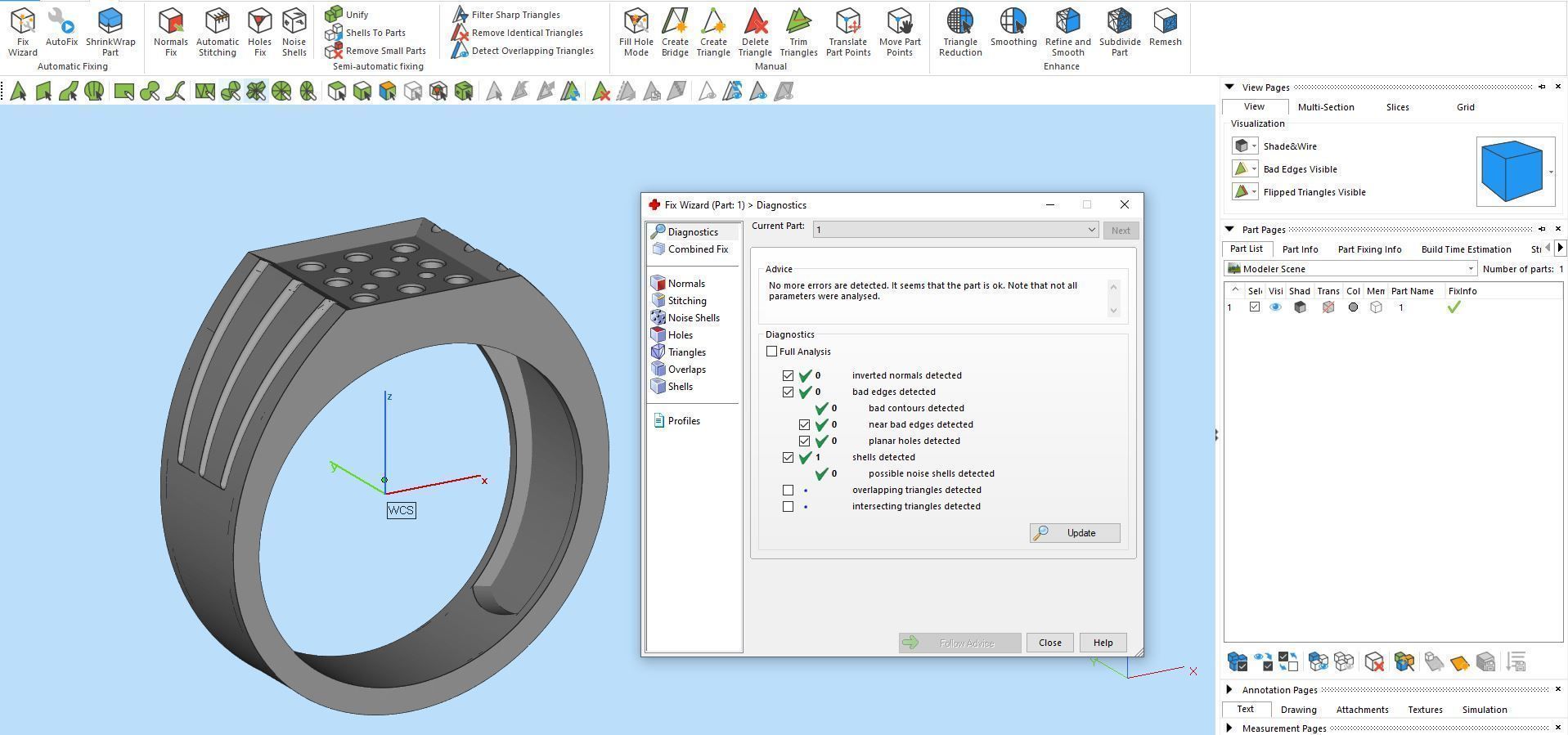Expand the Annotation Pages panel
Viewport: 1568px width, 735px height.
(x=1229, y=689)
